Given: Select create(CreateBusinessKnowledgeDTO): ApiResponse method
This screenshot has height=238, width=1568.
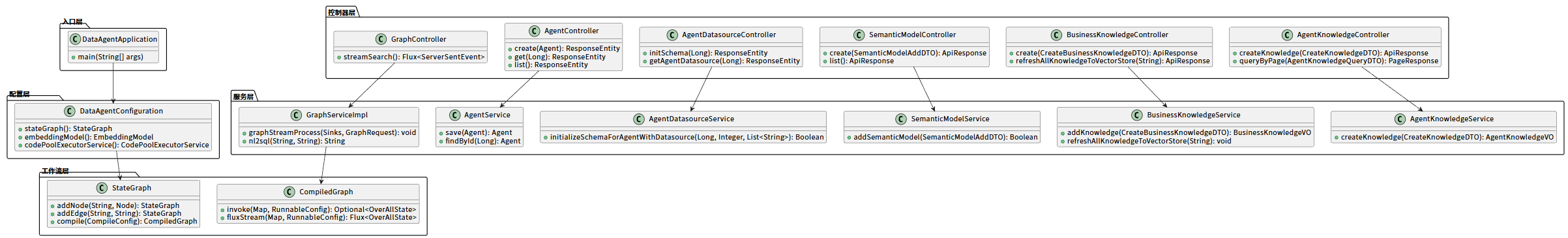Looking at the screenshot, I should click(1106, 53).
